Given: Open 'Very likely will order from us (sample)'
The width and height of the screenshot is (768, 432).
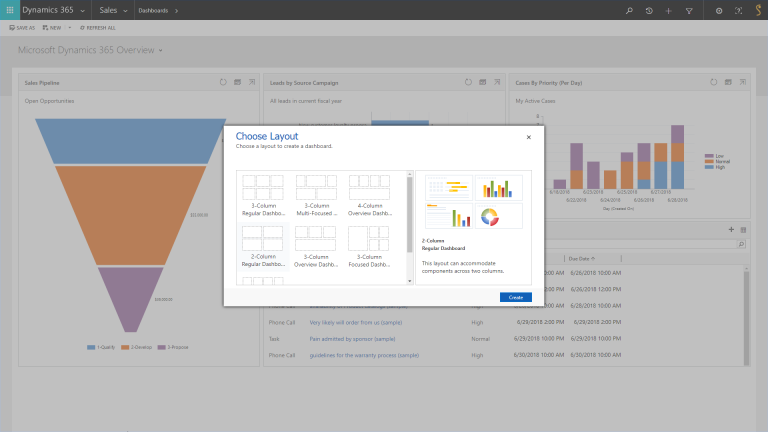Looking at the screenshot, I should coord(356,322).
